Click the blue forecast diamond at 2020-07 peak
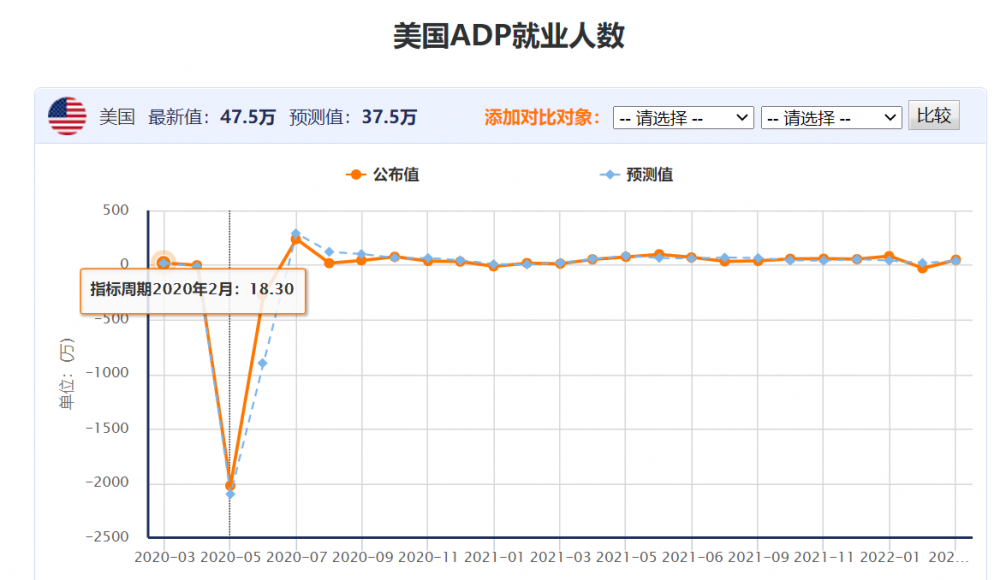The height and width of the screenshot is (580, 1000). coord(296,234)
